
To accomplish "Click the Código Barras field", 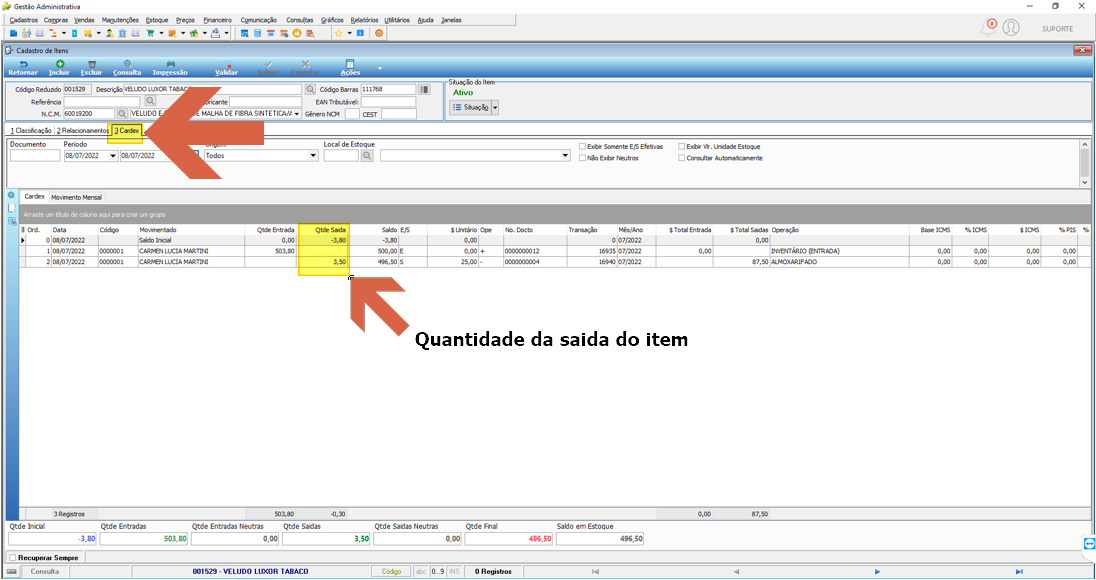I will (x=388, y=89).
